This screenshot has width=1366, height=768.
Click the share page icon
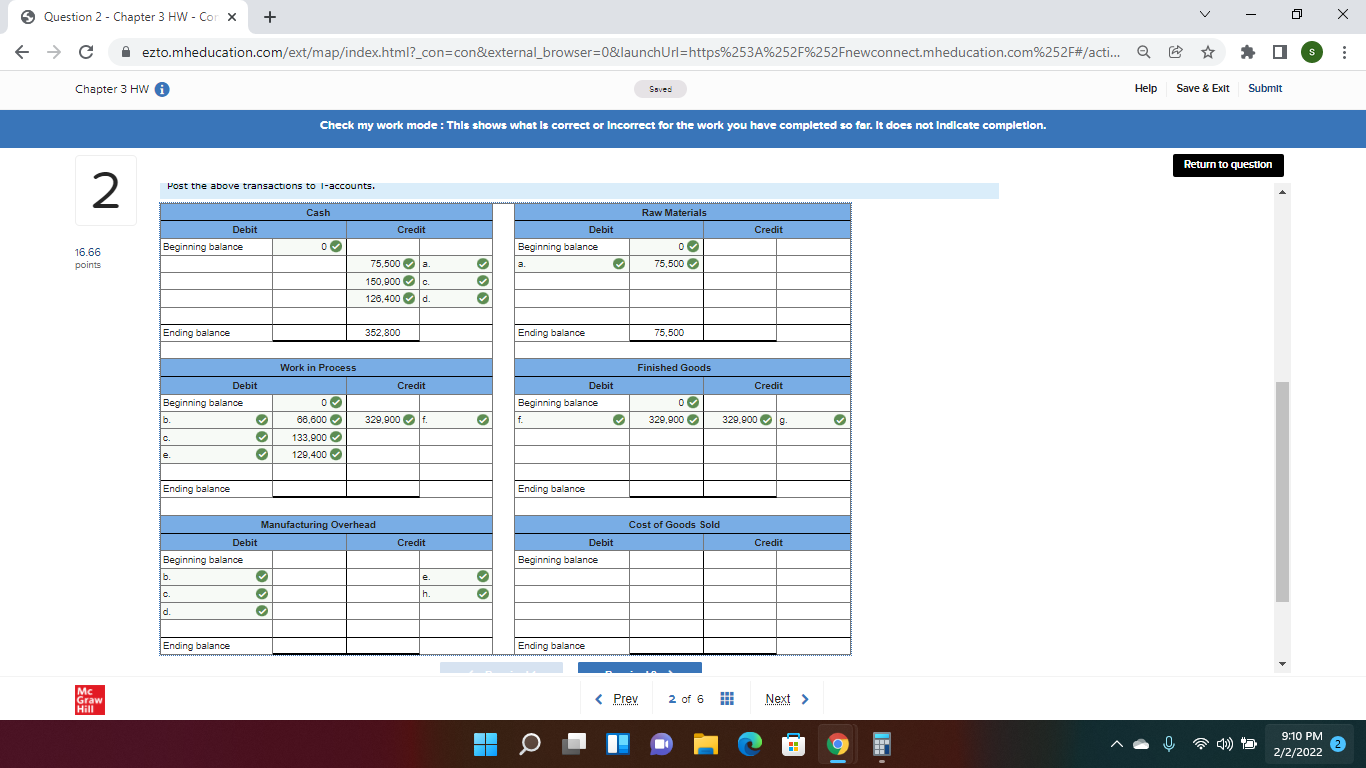click(x=1175, y=51)
